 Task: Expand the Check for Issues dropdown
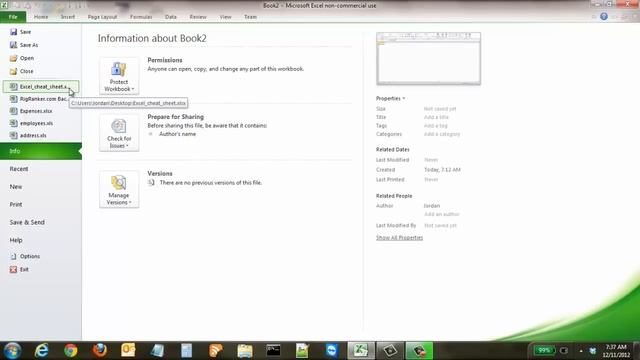coord(119,133)
